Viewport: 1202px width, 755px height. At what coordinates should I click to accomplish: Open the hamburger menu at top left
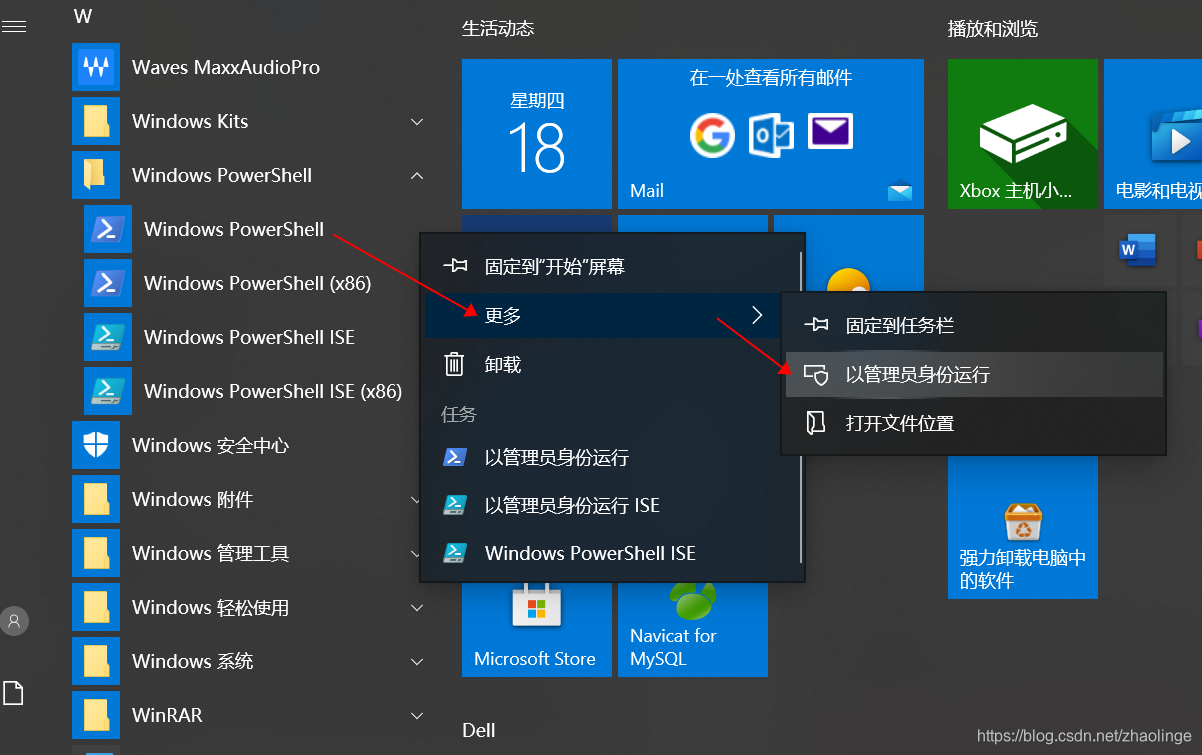click(x=14, y=27)
